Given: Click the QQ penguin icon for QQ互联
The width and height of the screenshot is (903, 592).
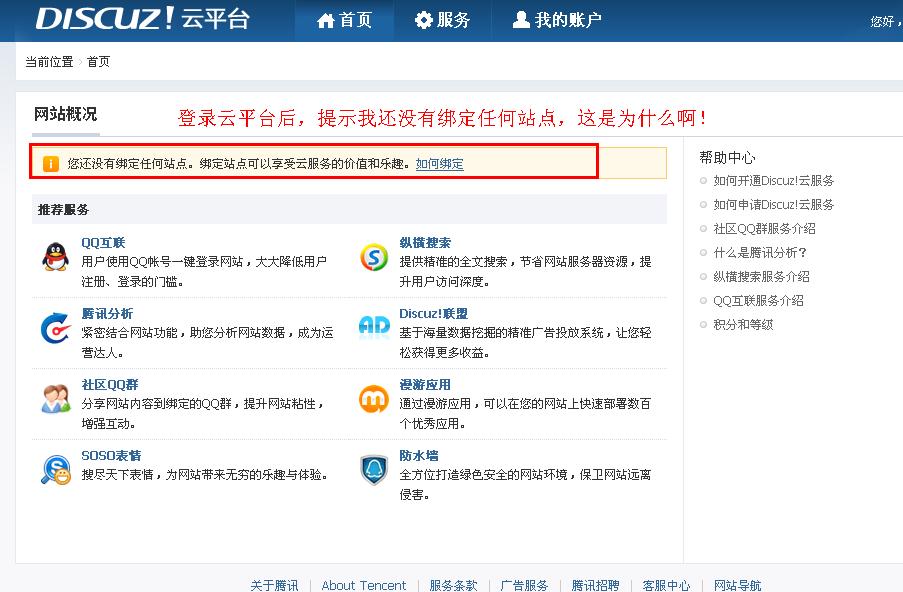Looking at the screenshot, I should coord(56,257).
